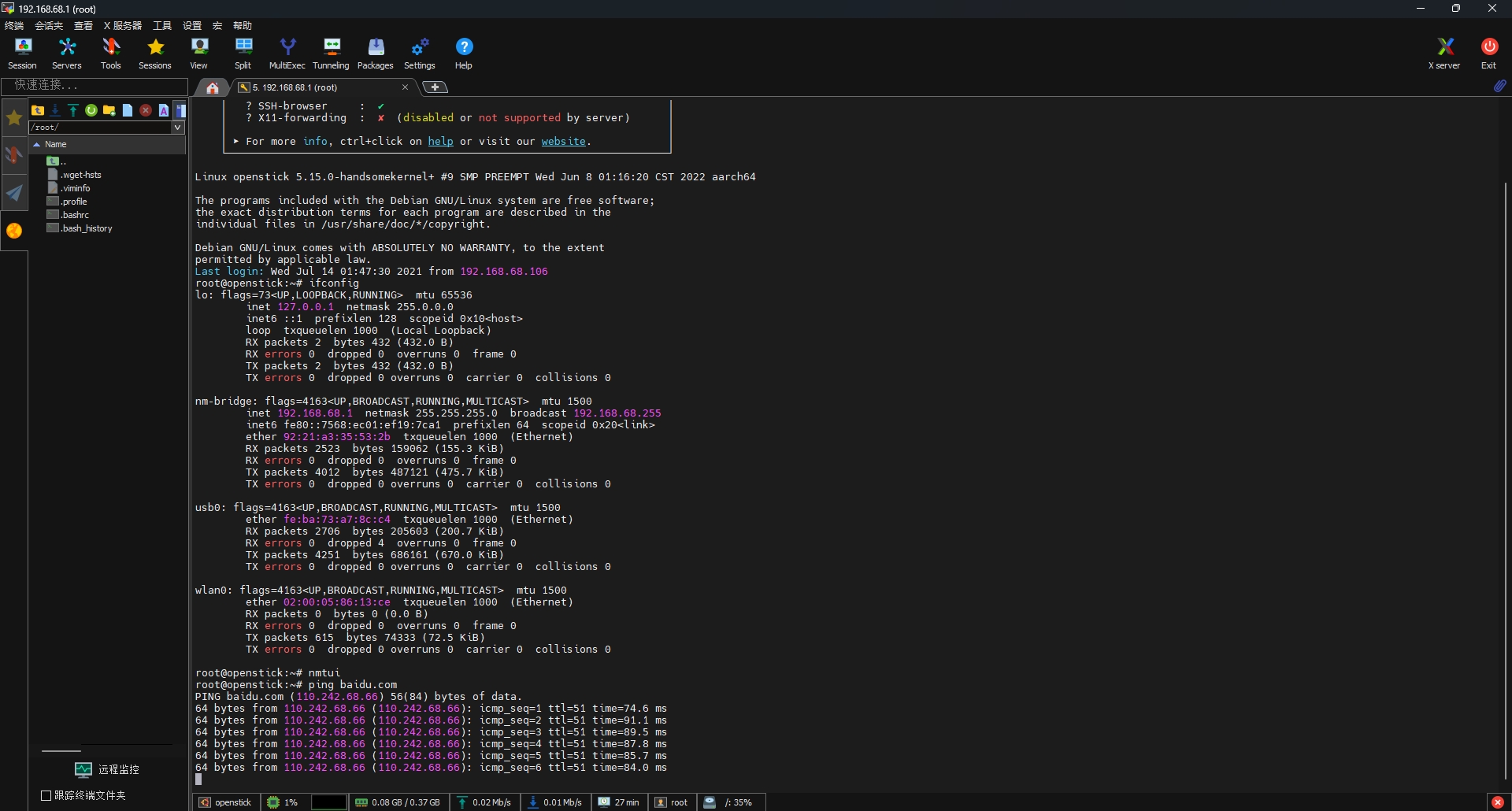Launch the MultiExec mode

pyautogui.click(x=287, y=54)
